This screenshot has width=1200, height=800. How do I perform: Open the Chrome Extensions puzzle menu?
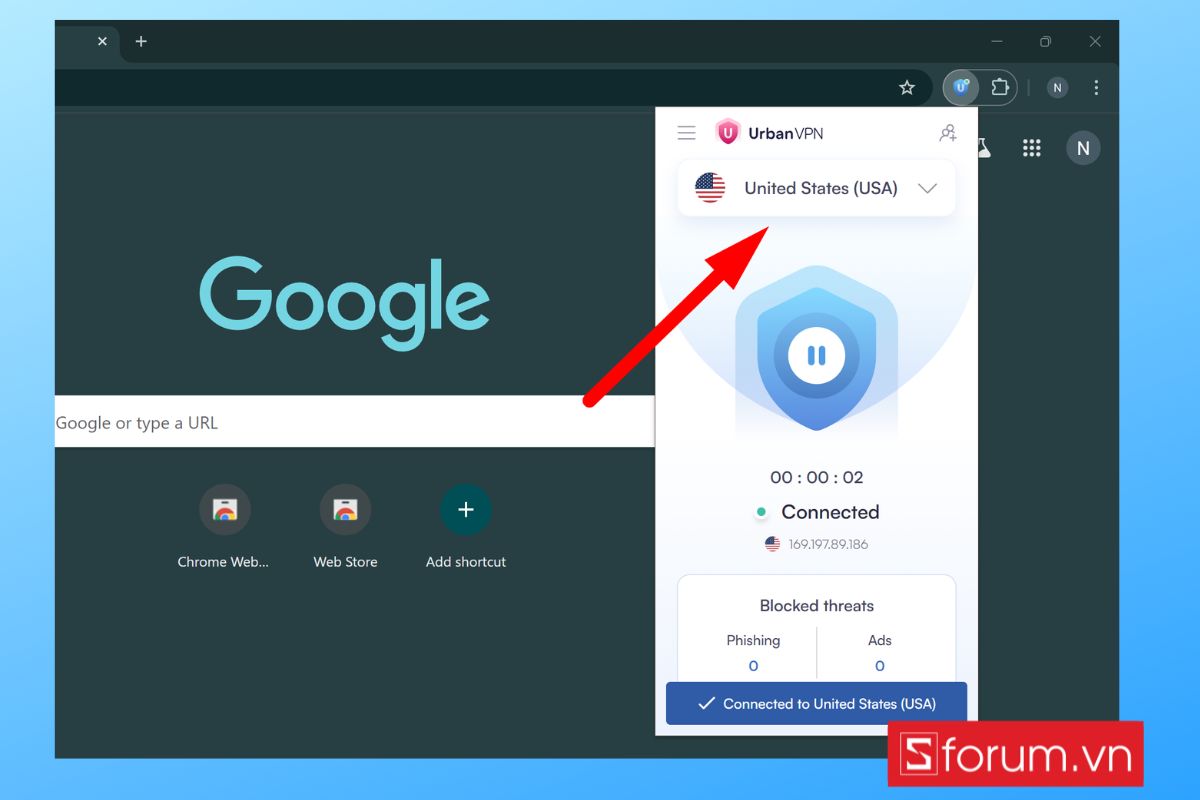tap(1000, 87)
